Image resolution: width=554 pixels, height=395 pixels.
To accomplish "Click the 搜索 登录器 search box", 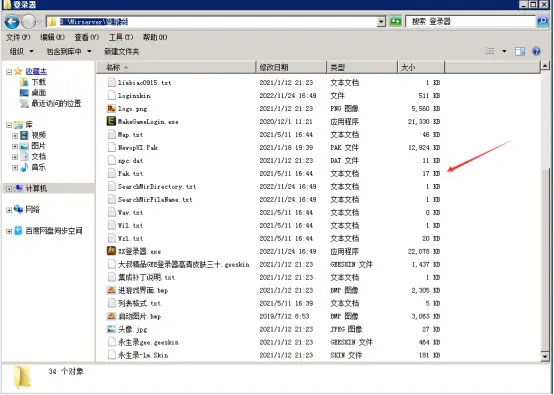I will 471,22.
